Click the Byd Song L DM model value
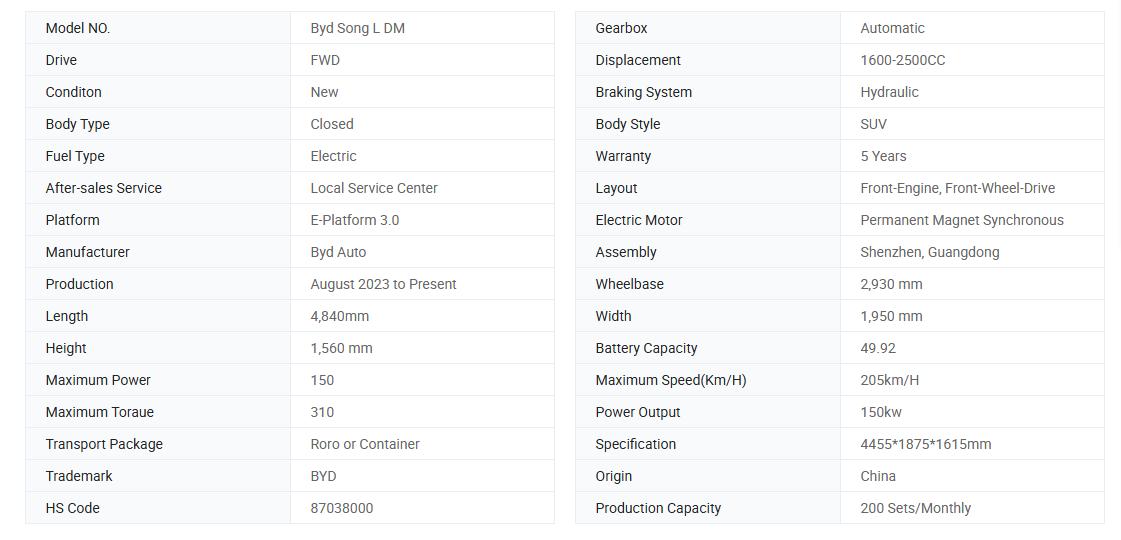This screenshot has width=1121, height=540. coord(357,29)
